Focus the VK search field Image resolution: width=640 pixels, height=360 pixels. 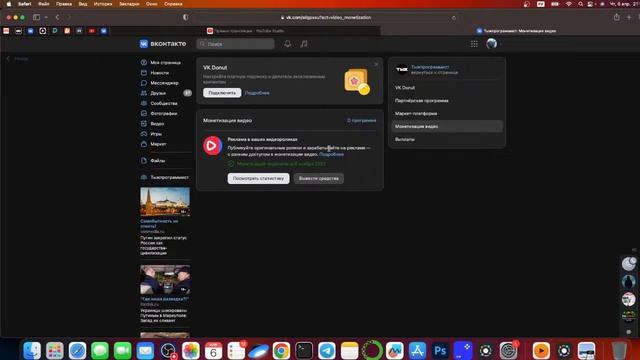tap(236, 44)
